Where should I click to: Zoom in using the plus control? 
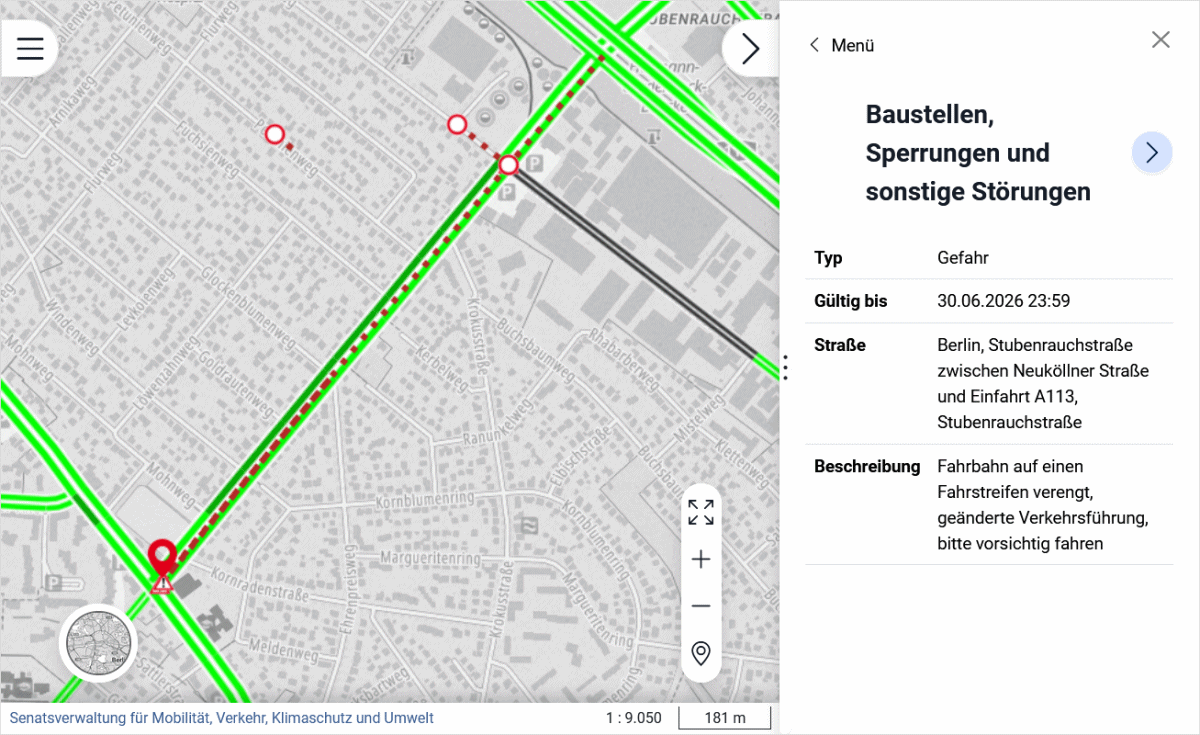(700, 559)
